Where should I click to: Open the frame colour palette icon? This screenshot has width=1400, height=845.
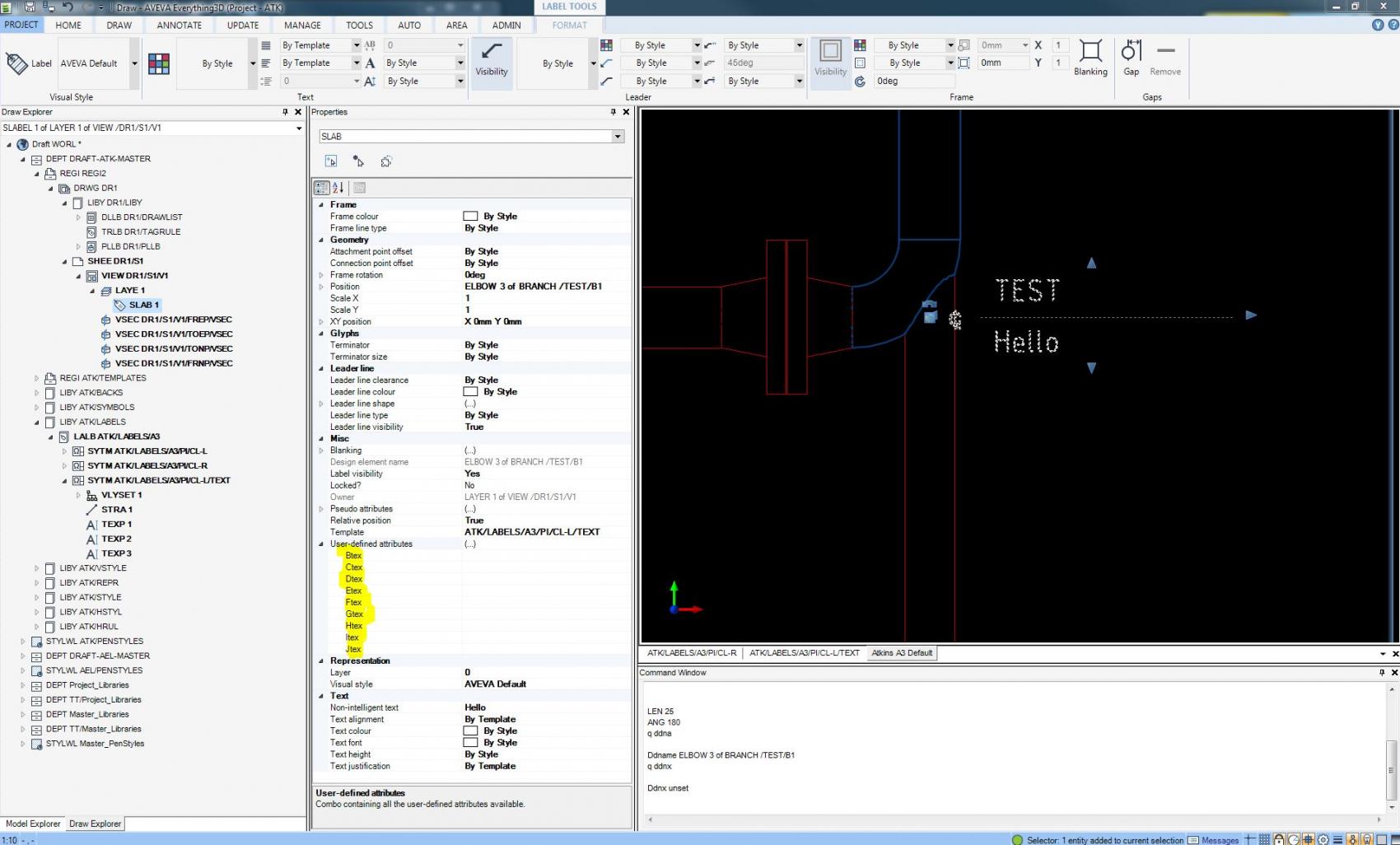(860, 45)
